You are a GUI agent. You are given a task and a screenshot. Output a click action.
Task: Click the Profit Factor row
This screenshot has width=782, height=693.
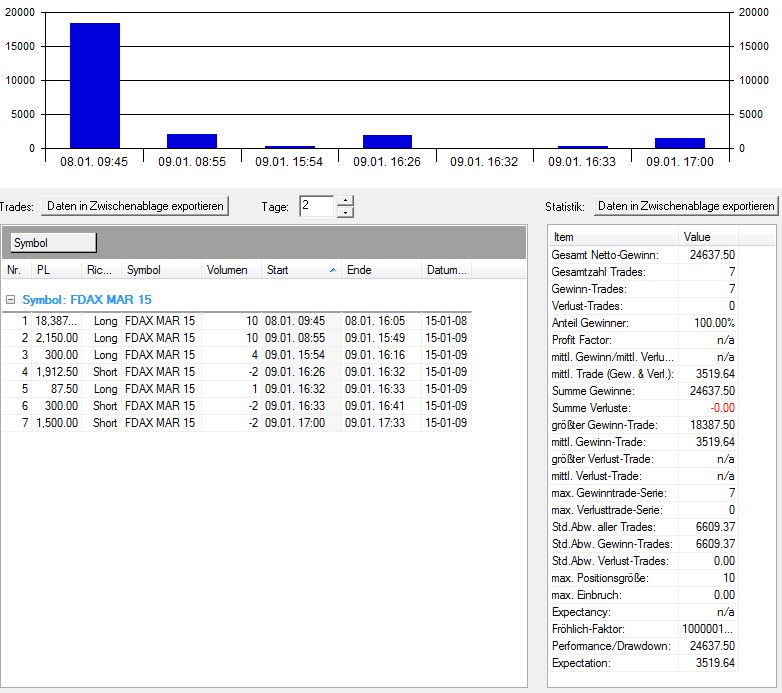click(643, 340)
